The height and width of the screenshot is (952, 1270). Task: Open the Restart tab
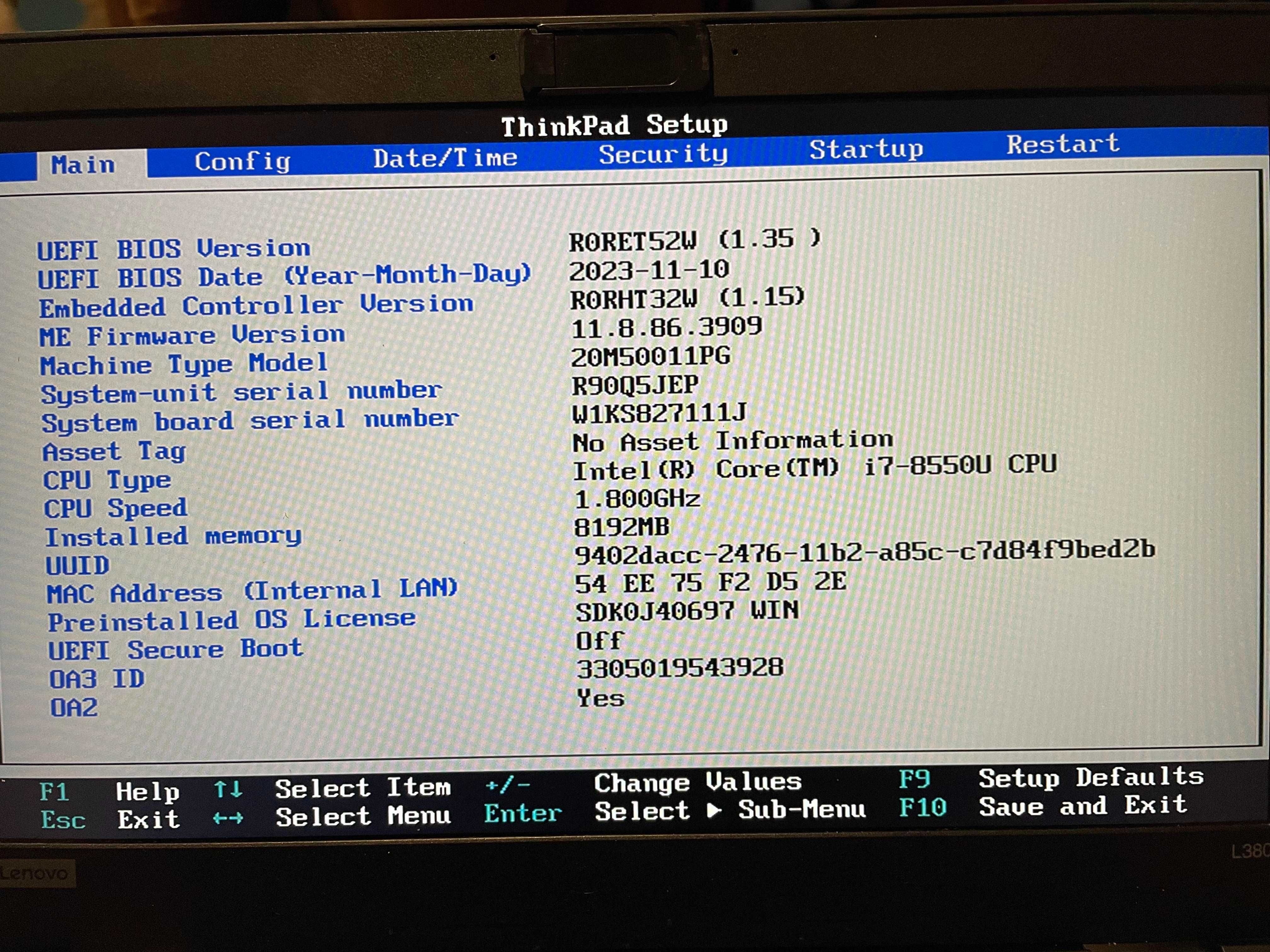coord(1063,144)
